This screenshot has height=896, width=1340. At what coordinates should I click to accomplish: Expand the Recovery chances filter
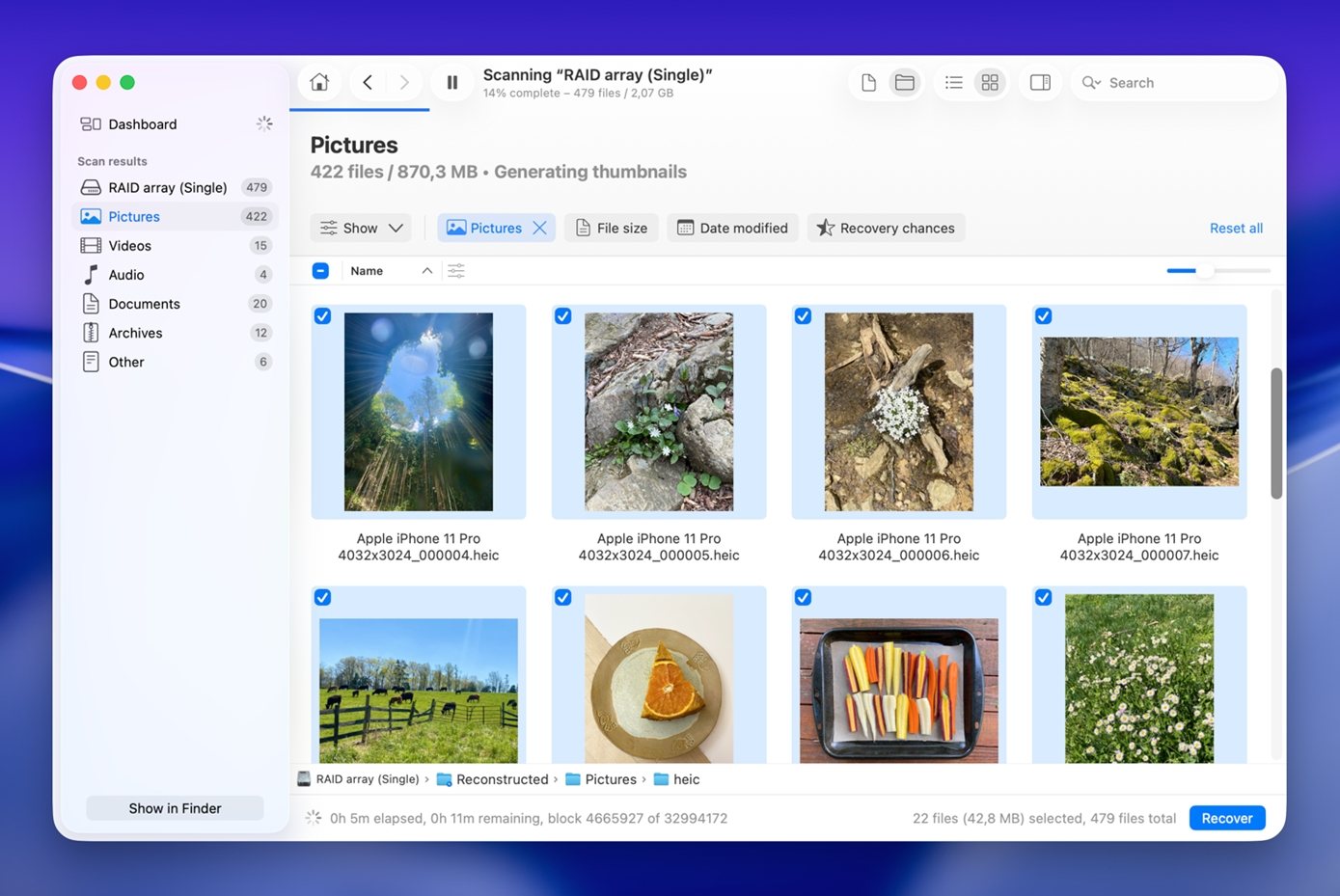886,229
